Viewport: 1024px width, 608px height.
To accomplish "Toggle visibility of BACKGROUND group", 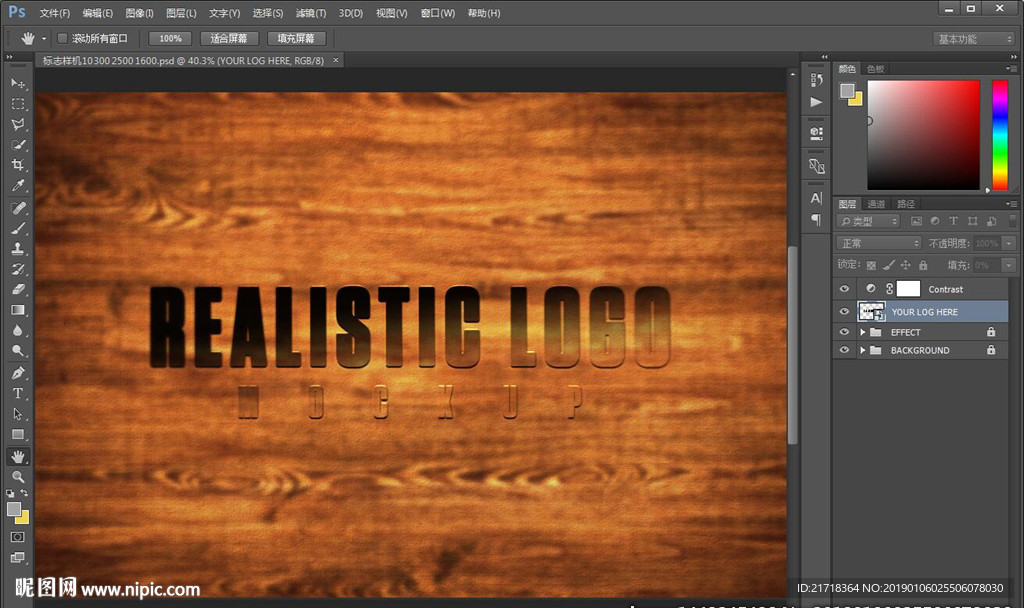I will [845, 350].
